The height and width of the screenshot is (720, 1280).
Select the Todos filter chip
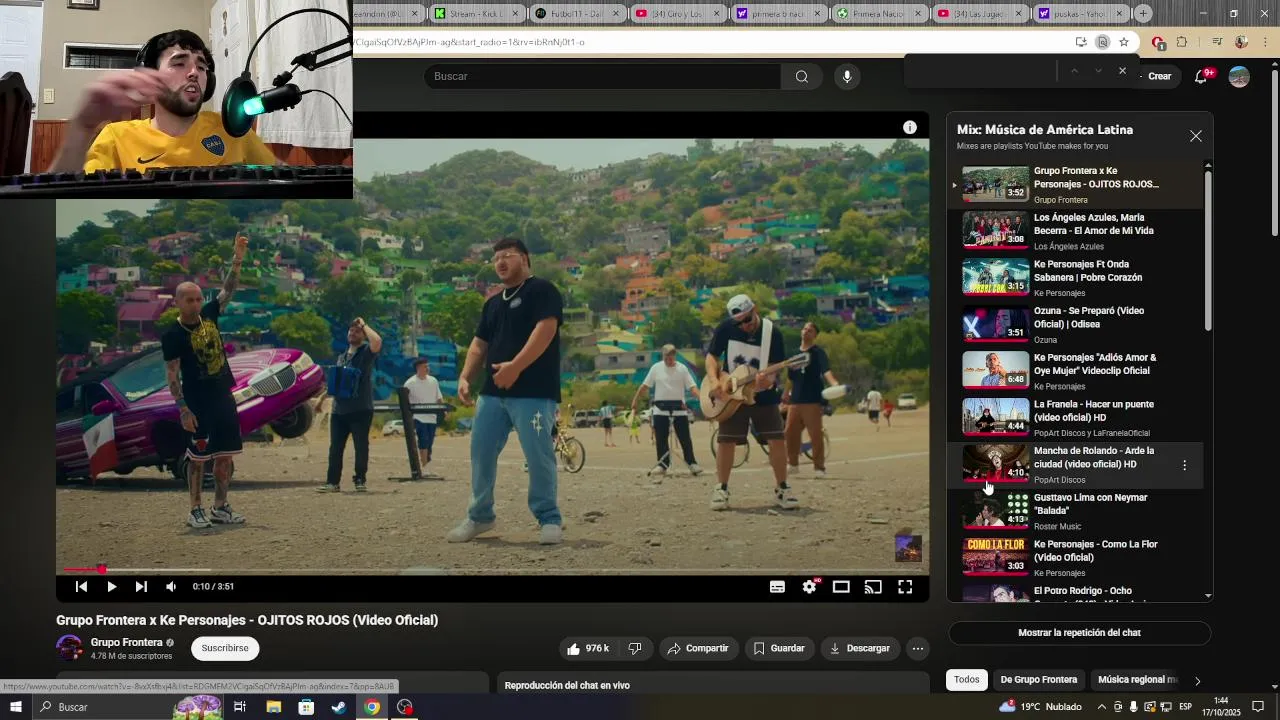coord(966,680)
